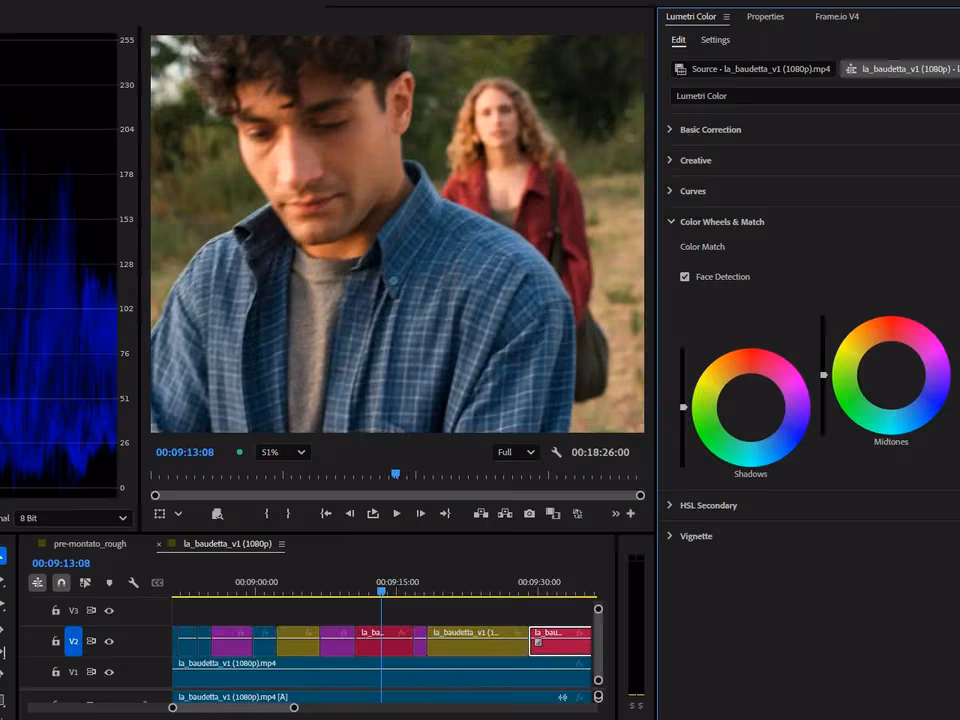The image size is (960, 720).
Task: Toggle sync lock for V1
Action: (x=91, y=672)
